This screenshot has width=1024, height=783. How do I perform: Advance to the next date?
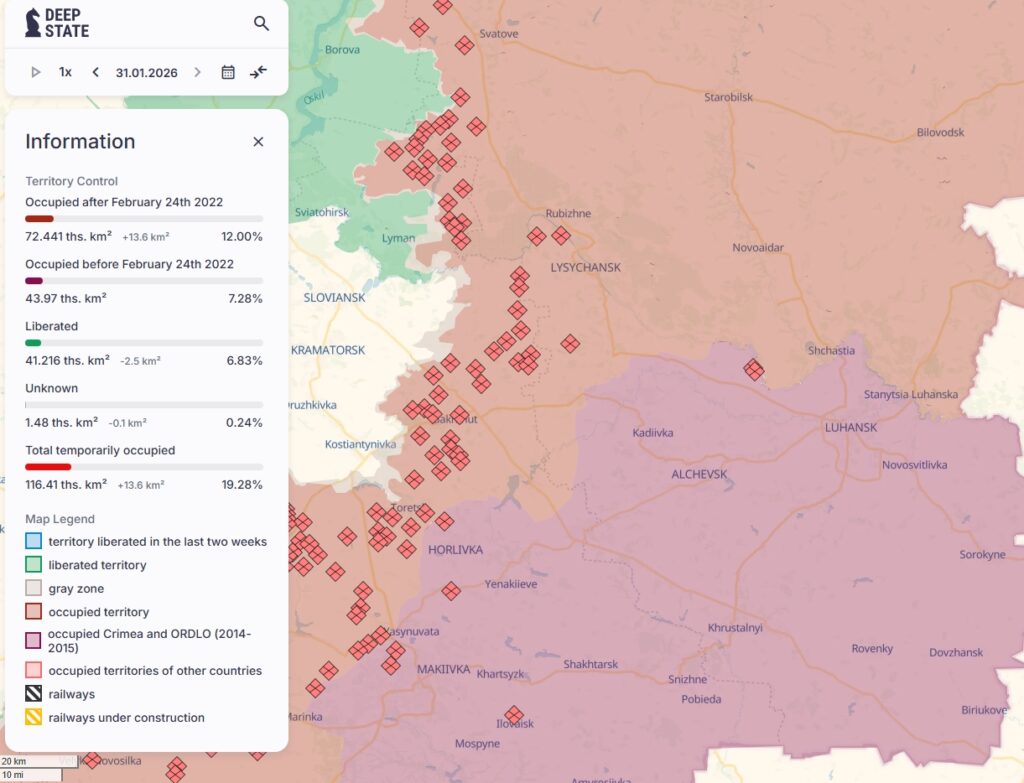198,72
